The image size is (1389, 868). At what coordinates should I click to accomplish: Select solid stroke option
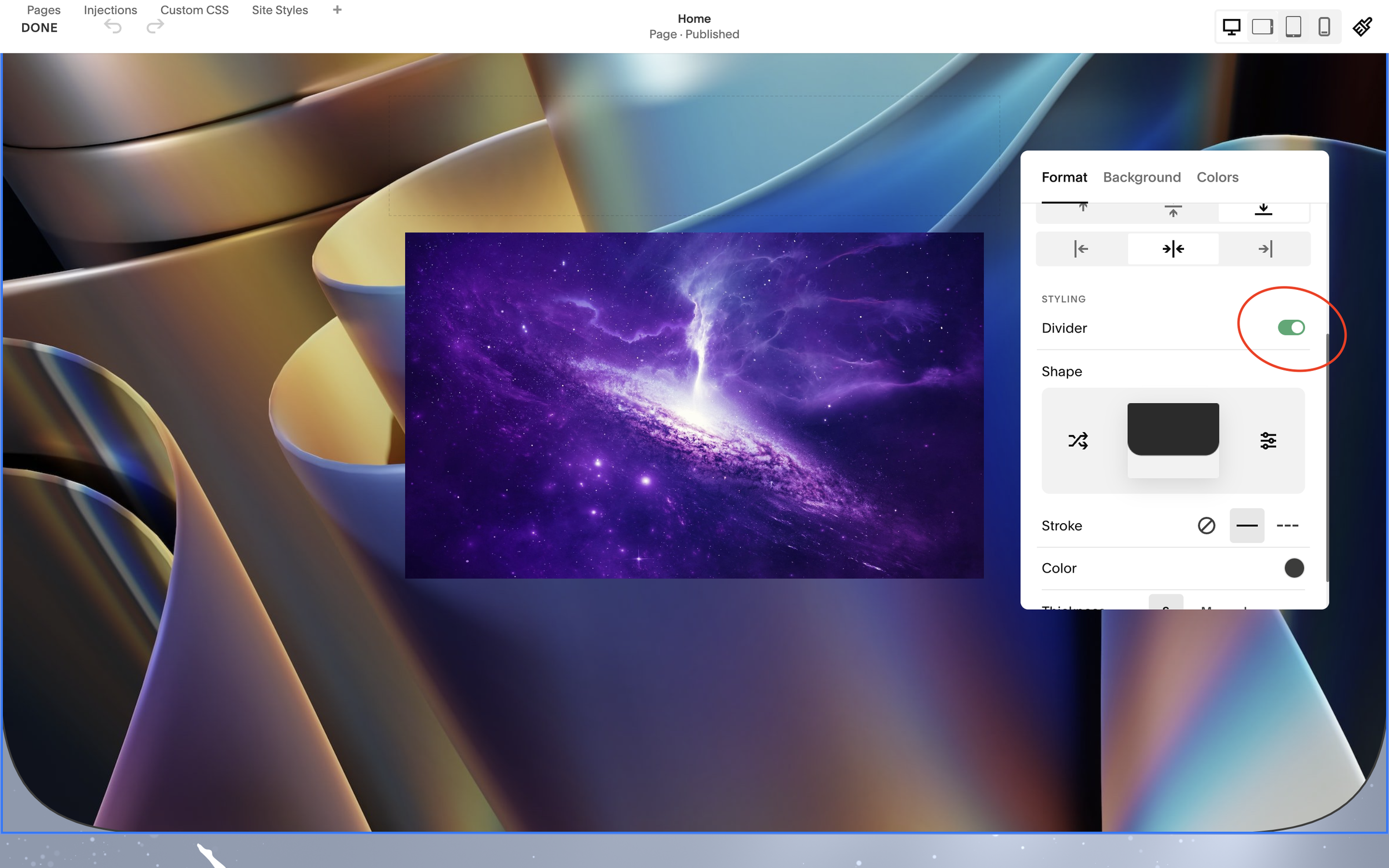[1247, 525]
